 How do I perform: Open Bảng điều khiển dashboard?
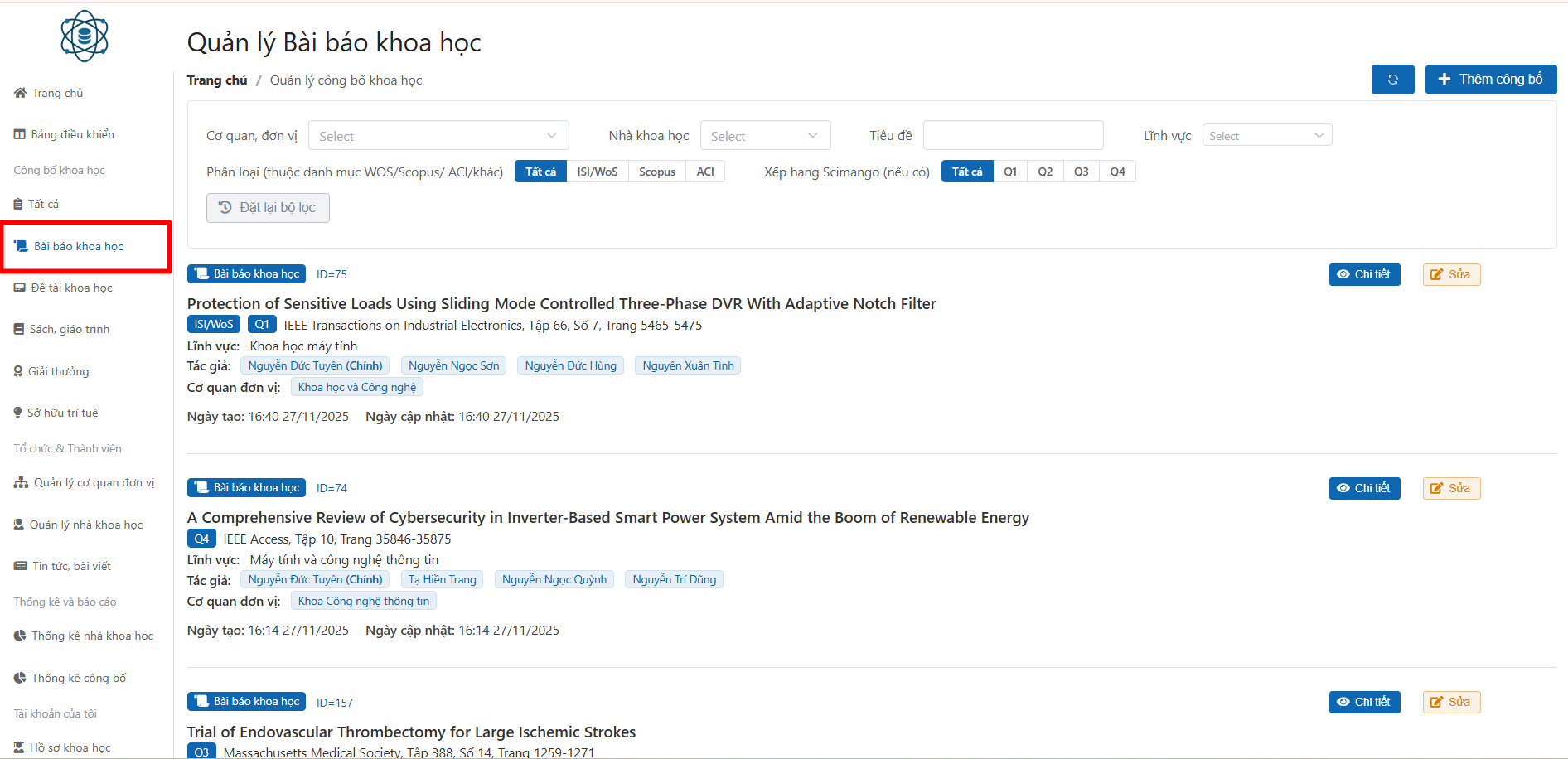72,134
